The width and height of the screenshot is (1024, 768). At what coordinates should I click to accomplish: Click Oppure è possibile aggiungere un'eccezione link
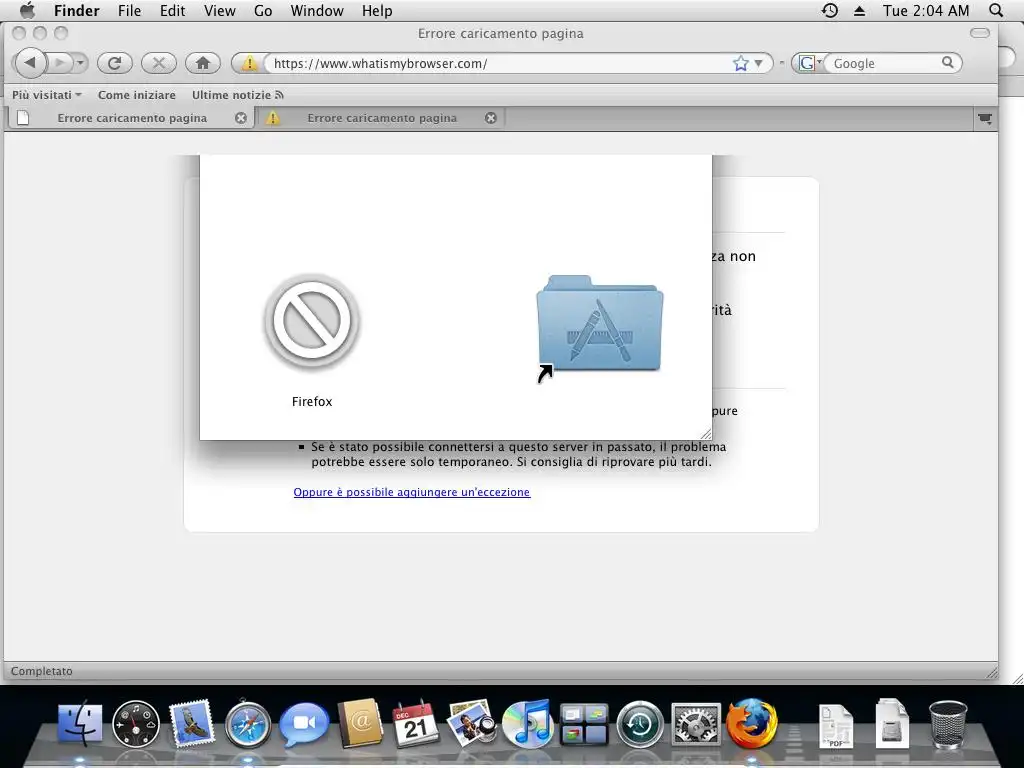[411, 492]
